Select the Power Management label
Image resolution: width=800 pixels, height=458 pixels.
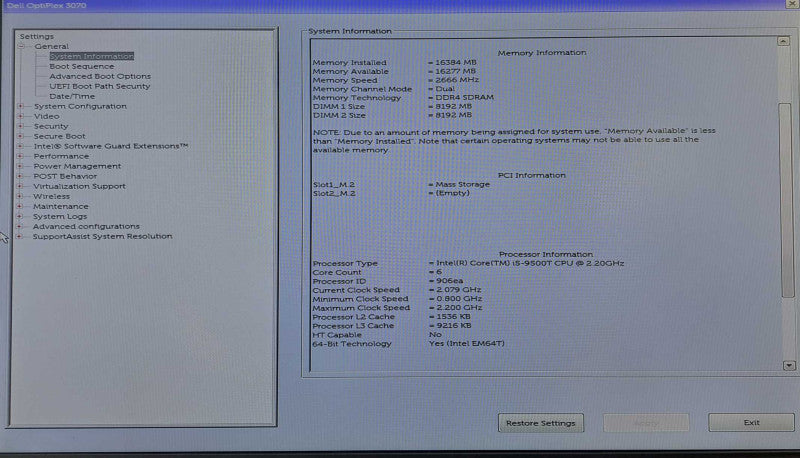point(77,166)
